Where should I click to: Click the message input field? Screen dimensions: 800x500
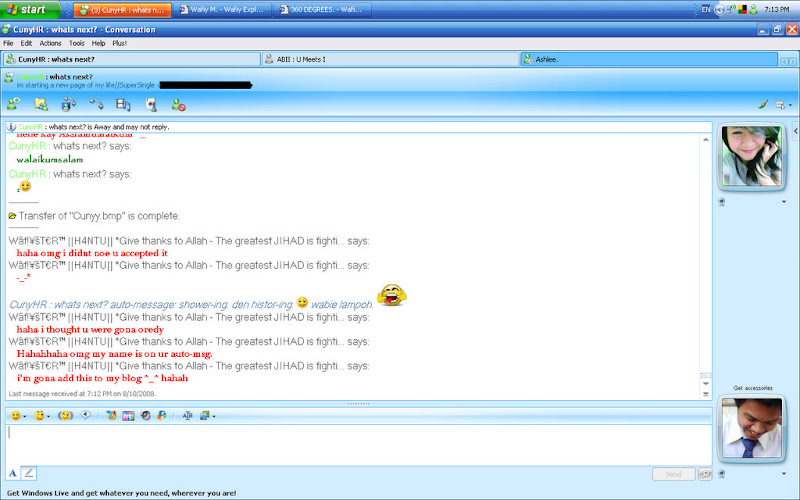pos(359,444)
